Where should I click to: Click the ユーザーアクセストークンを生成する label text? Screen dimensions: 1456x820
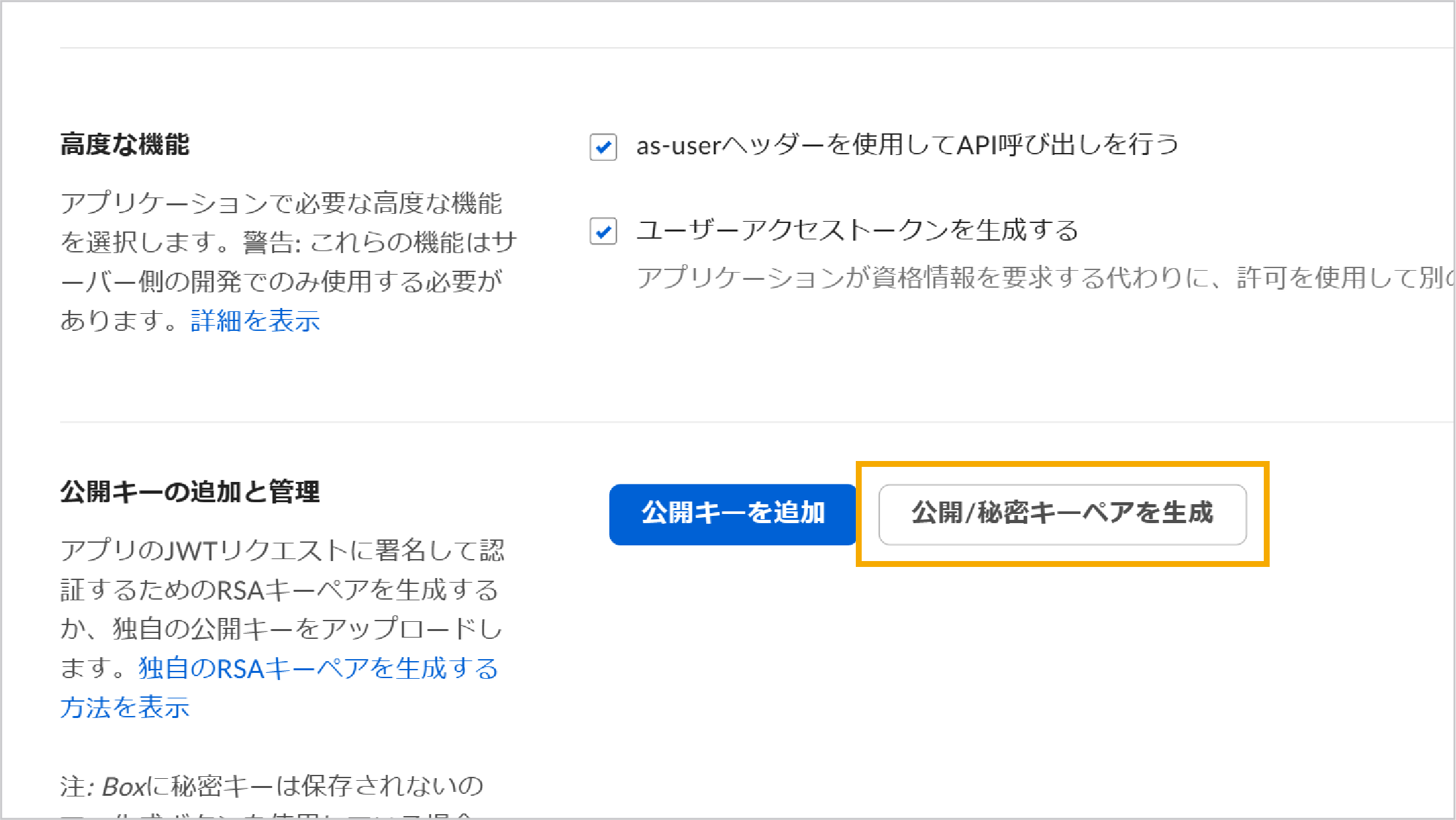857,230
